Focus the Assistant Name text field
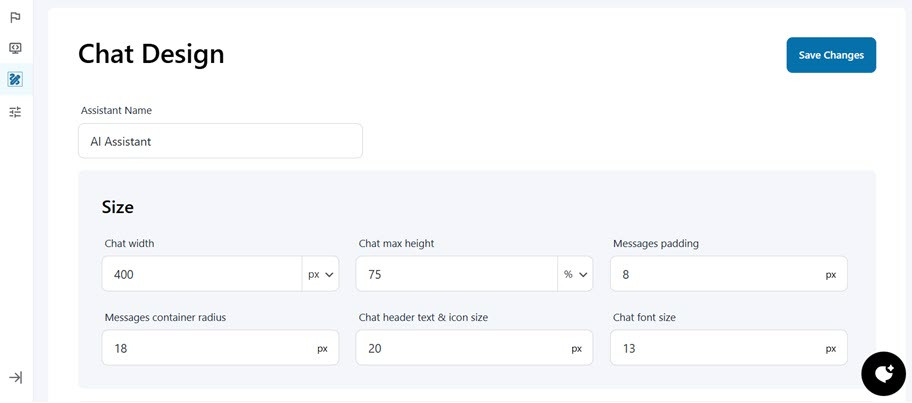This screenshot has height=403, width=912. click(x=220, y=141)
